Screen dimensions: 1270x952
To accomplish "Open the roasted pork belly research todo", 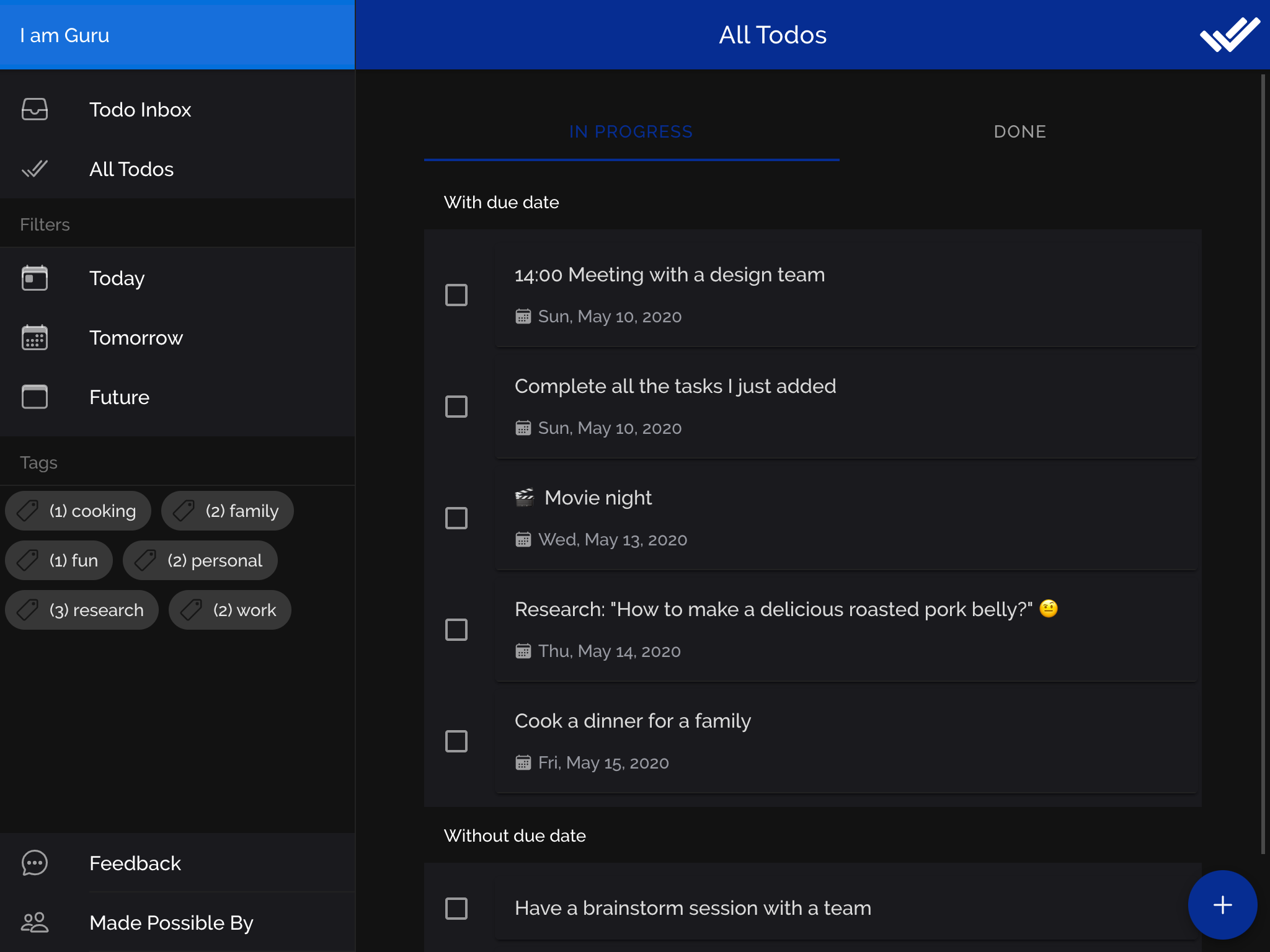I will 773,610.
